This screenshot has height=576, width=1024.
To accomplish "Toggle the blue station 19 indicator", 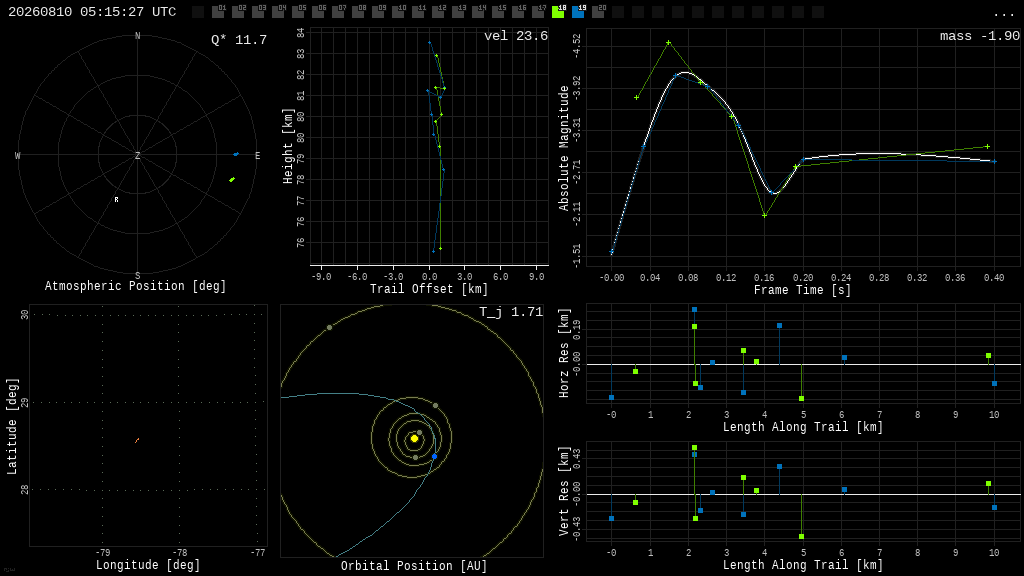I will point(579,11).
